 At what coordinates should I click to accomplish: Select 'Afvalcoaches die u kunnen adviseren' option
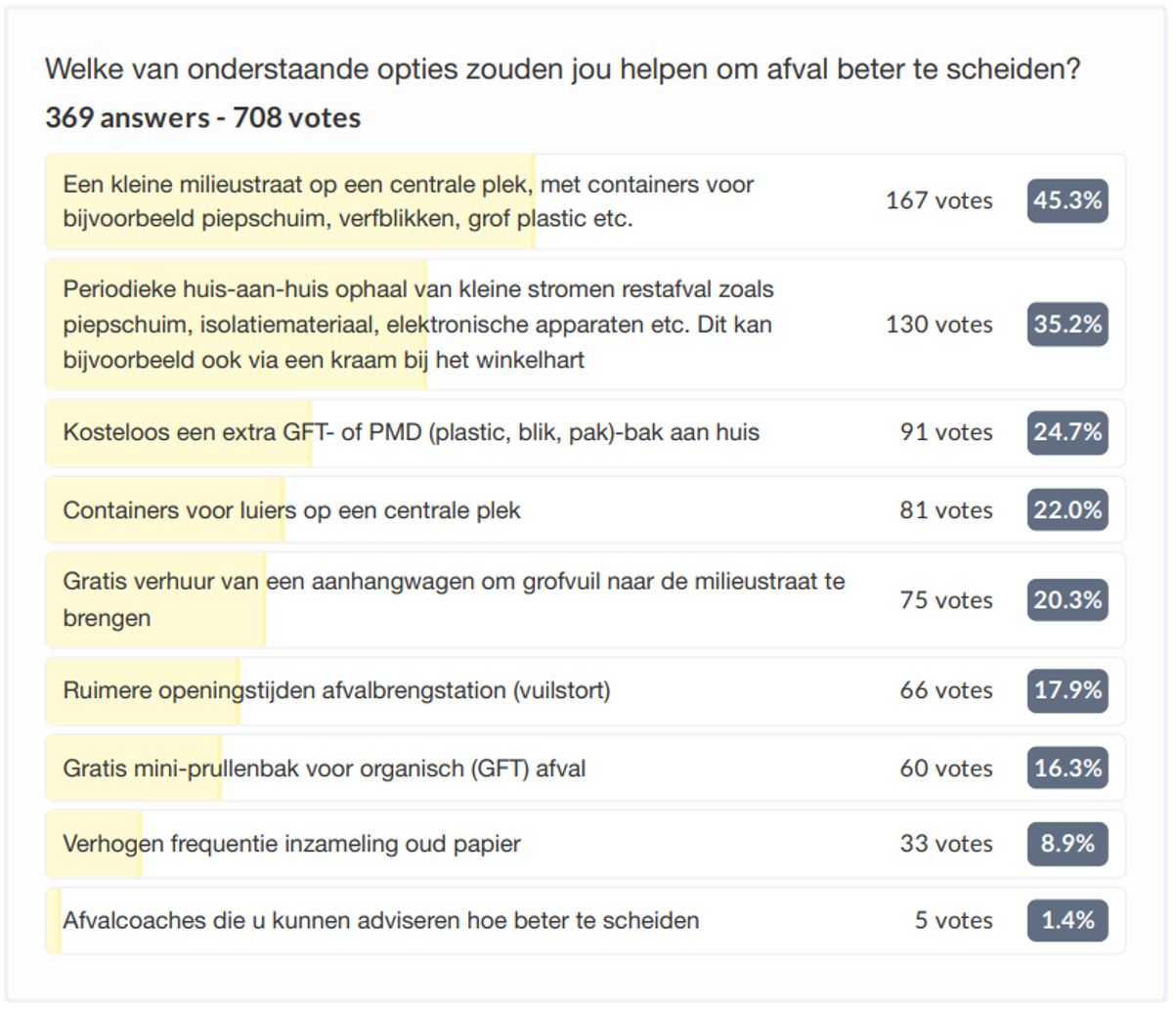tap(380, 920)
